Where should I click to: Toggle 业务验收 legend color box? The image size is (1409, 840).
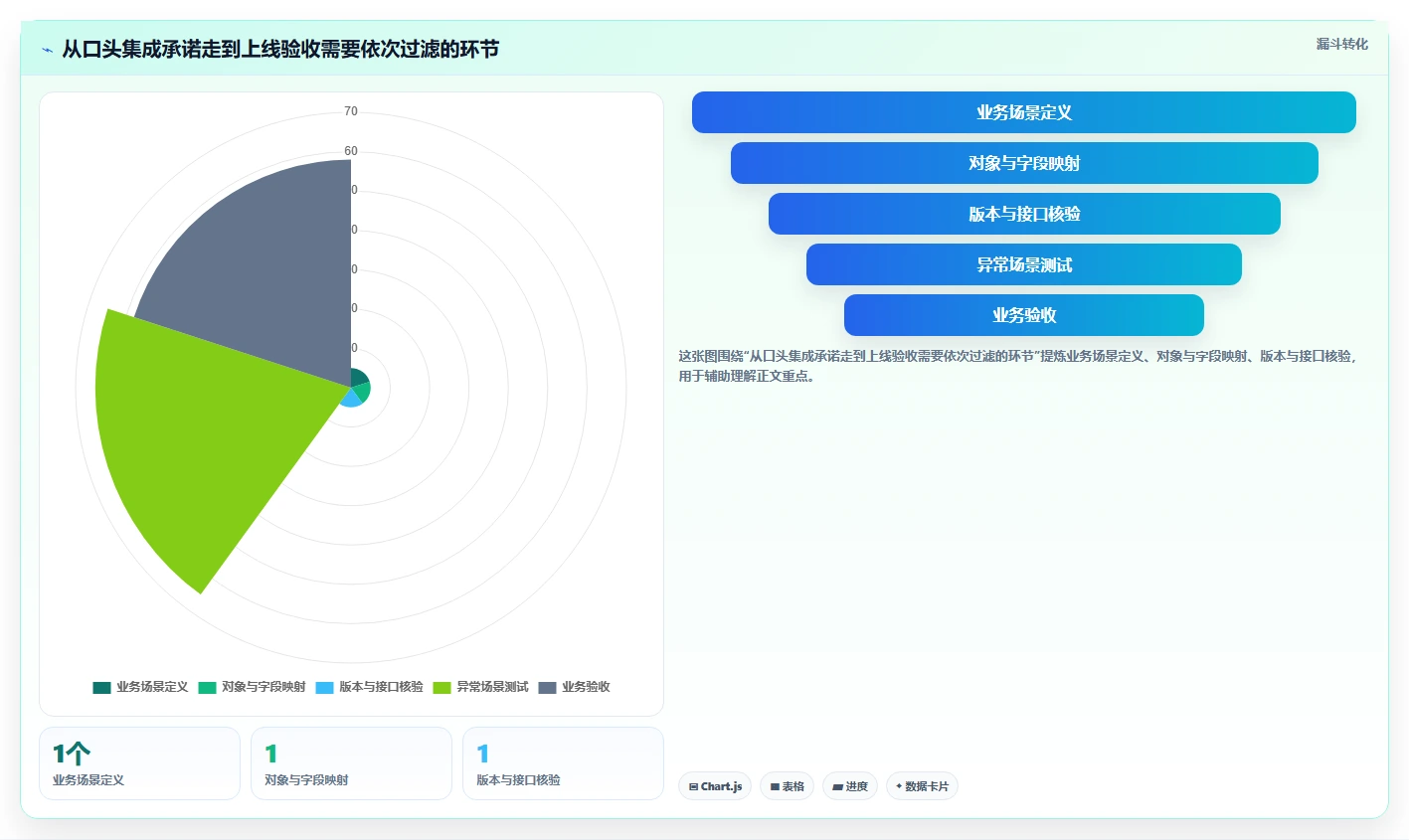[x=547, y=688]
